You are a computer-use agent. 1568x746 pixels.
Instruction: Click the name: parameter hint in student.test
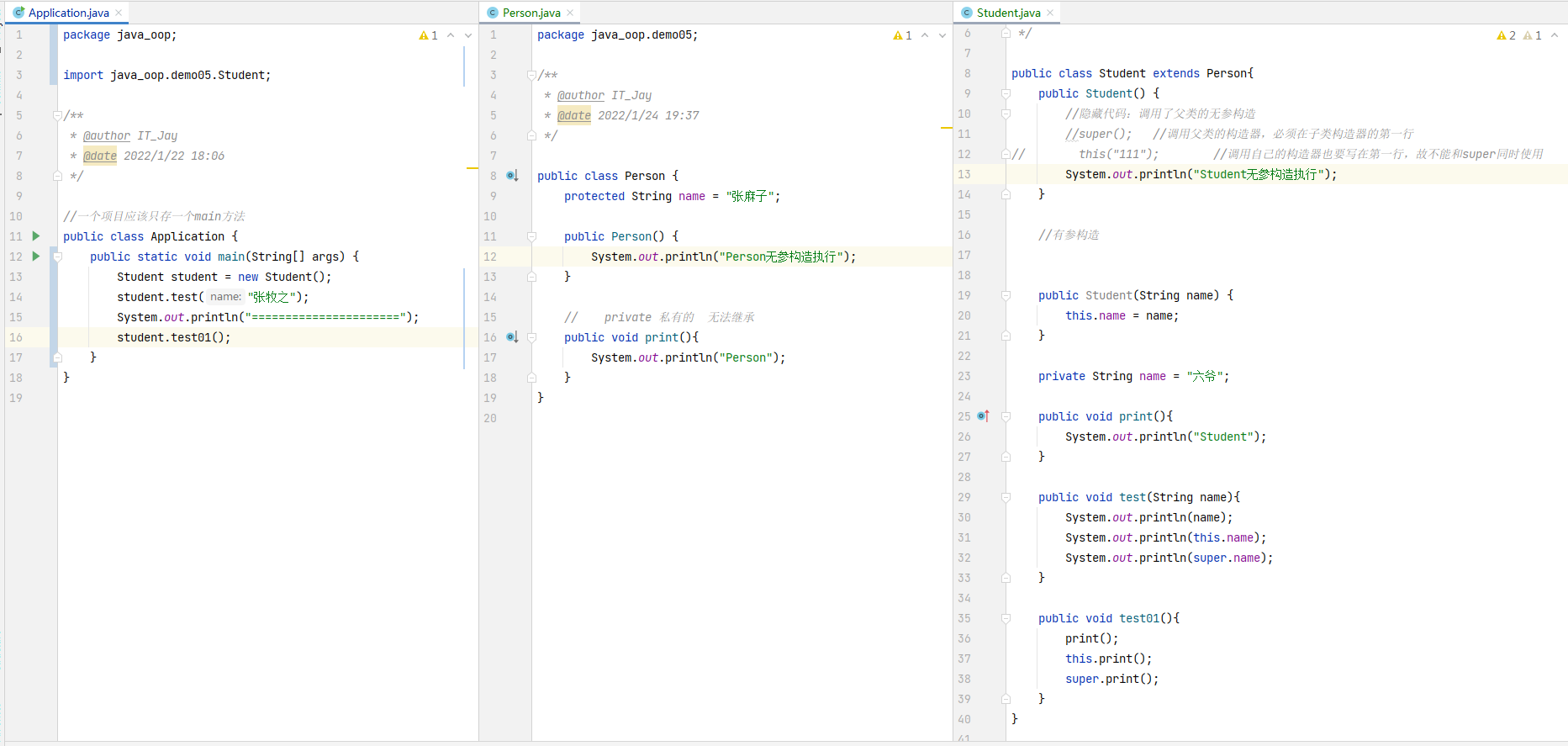[225, 297]
